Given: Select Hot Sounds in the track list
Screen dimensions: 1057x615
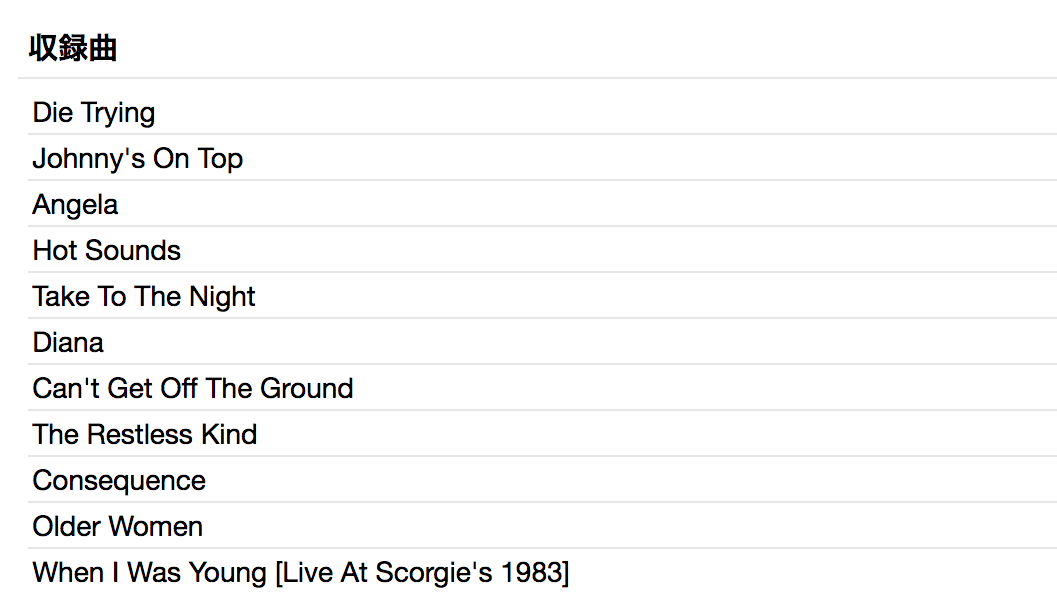Looking at the screenshot, I should 106,250.
